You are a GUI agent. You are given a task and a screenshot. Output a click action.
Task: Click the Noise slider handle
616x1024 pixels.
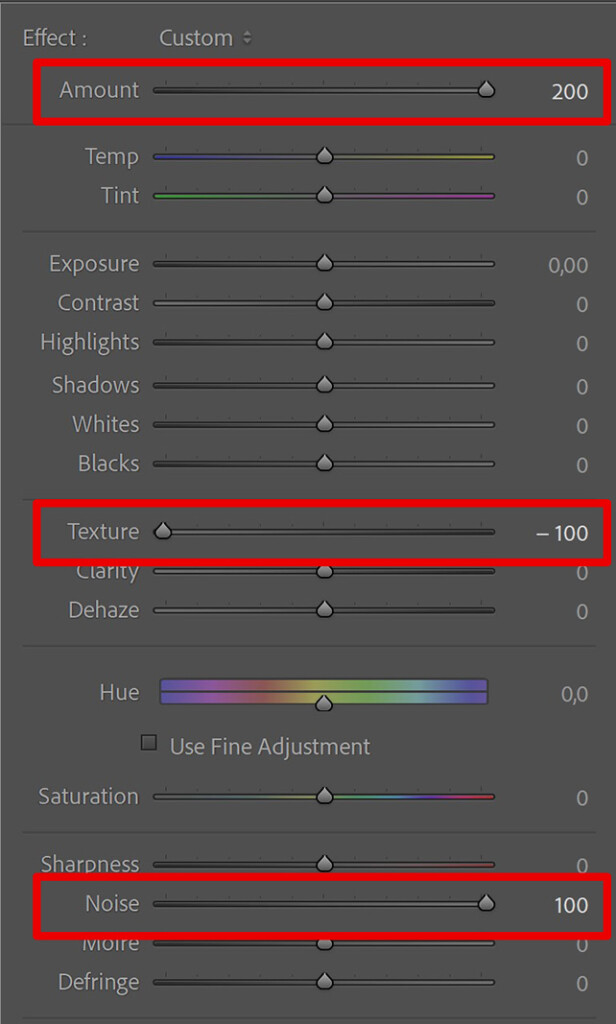(486, 903)
